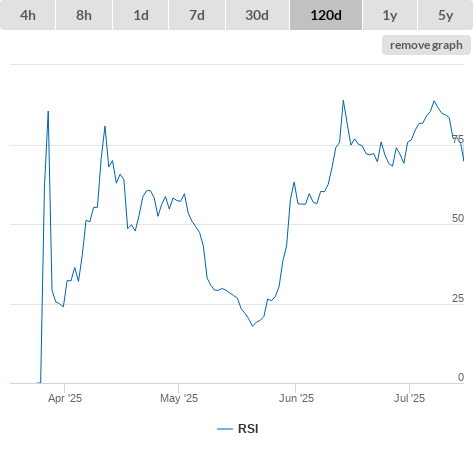Toggle the RSI series legend label
Screen dimensions: 474x455
(x=248, y=429)
